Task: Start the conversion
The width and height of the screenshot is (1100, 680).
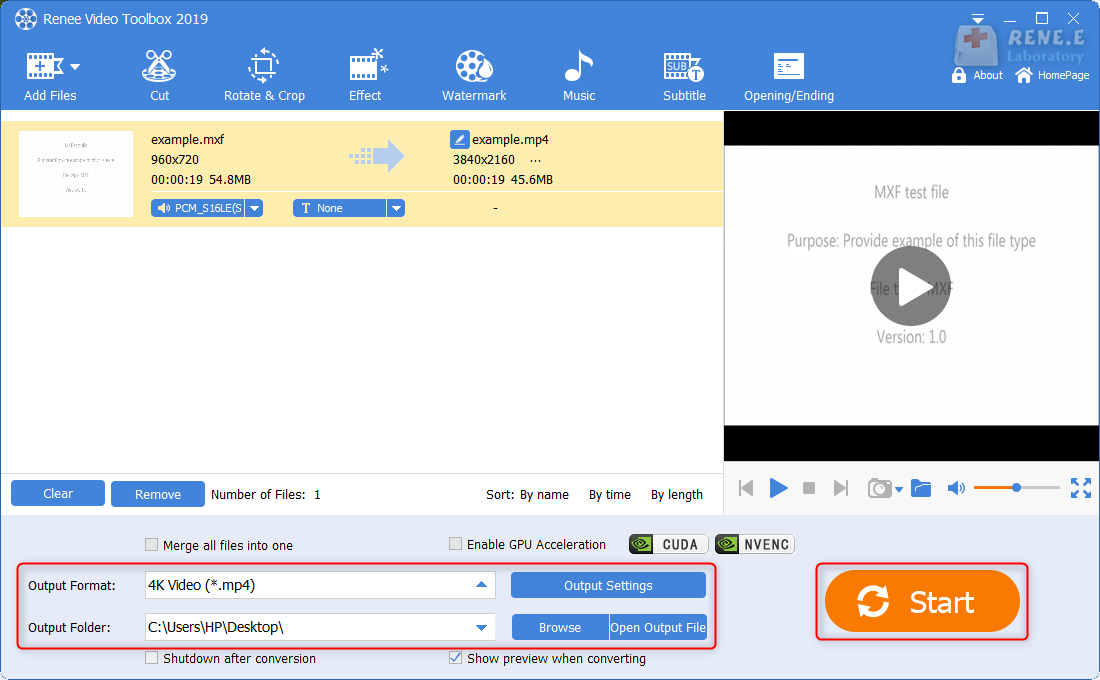Action: tap(922, 601)
